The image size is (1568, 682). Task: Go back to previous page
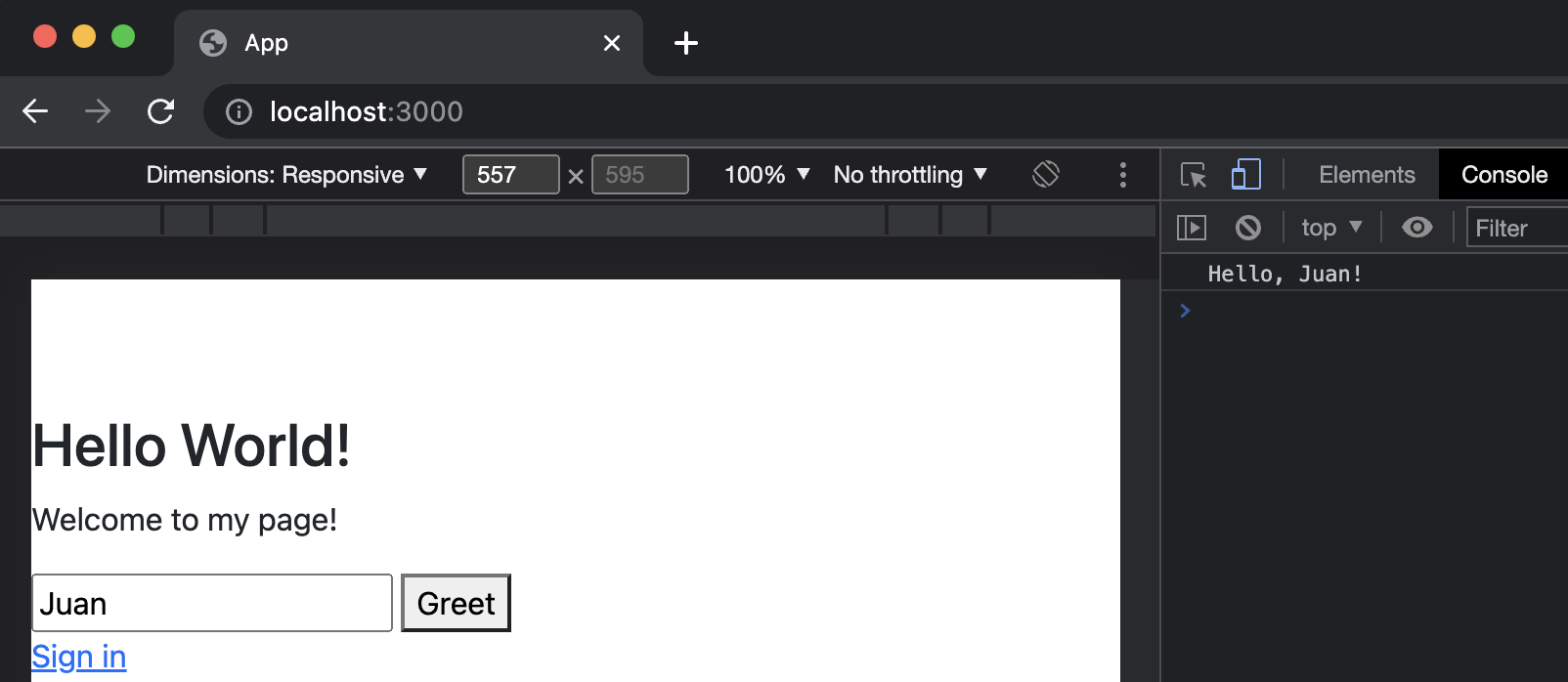[35, 111]
